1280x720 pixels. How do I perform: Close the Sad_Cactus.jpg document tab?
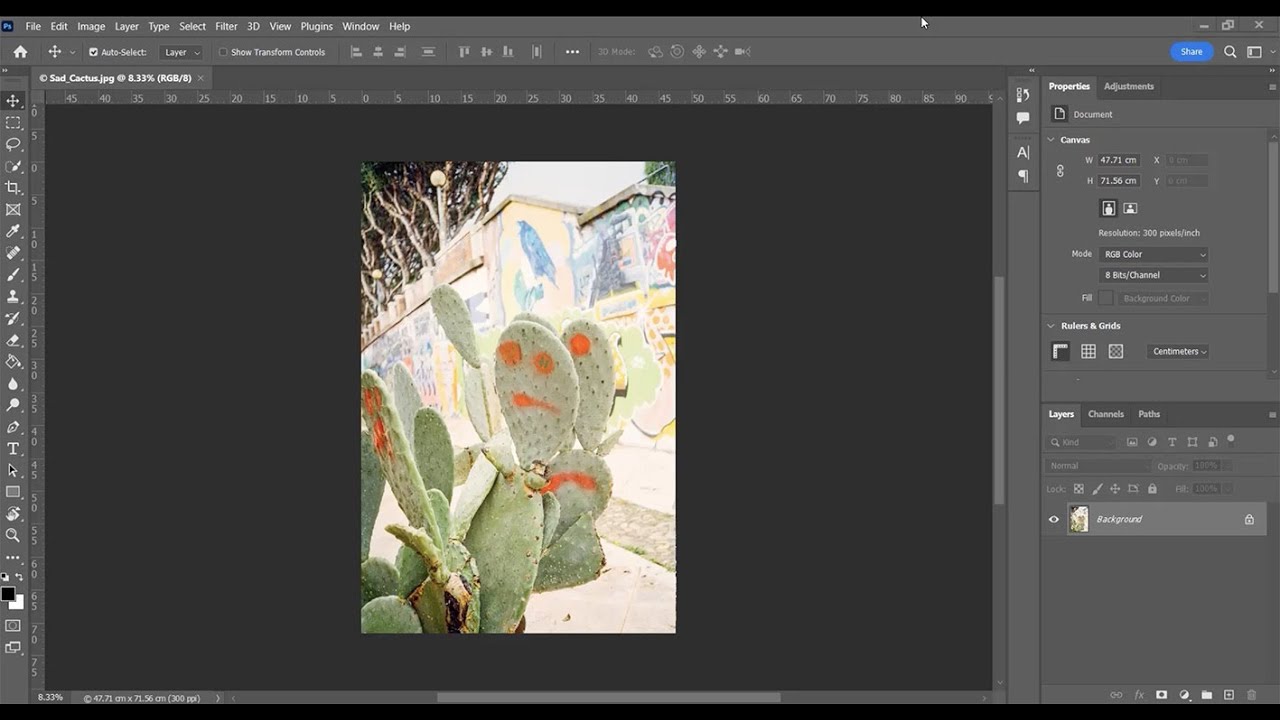pyautogui.click(x=200, y=77)
